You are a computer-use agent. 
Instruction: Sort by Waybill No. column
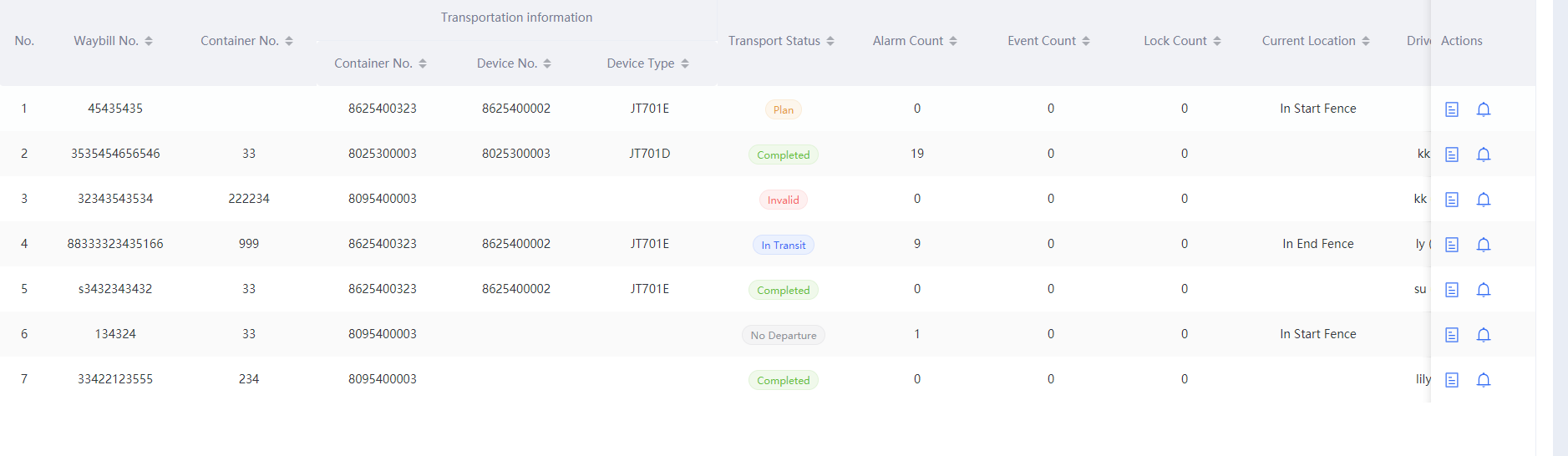click(x=149, y=41)
